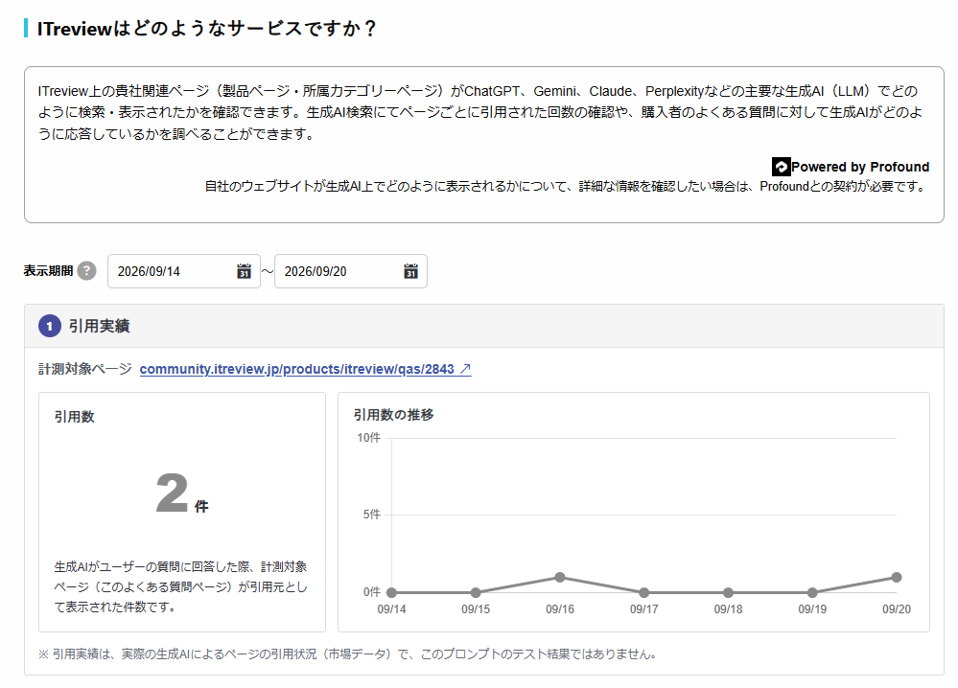Viewport: 958px width, 688px height.
Task: Click the 10件 y-axis label
Action: point(368,438)
